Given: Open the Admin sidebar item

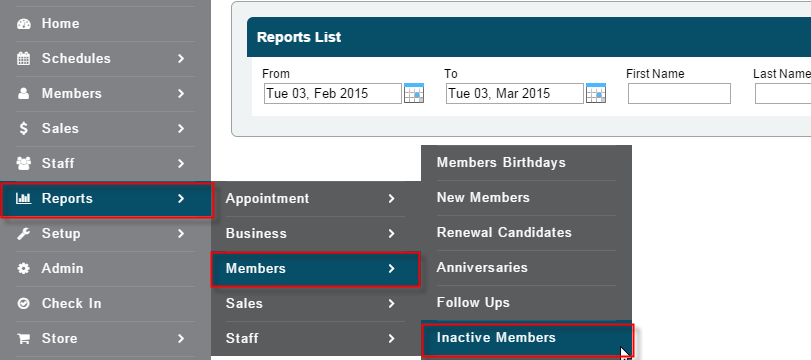Looking at the screenshot, I should [106, 268].
